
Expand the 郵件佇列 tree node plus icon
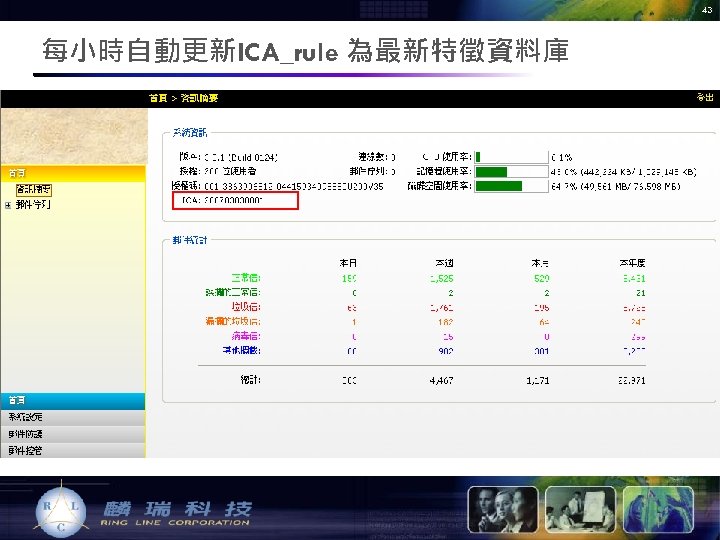(x=8, y=205)
